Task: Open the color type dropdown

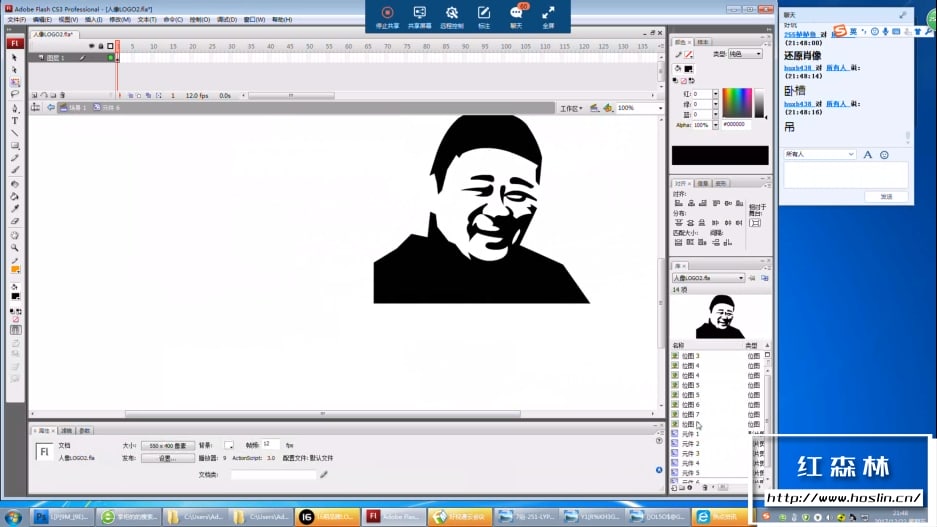Action: (x=745, y=54)
